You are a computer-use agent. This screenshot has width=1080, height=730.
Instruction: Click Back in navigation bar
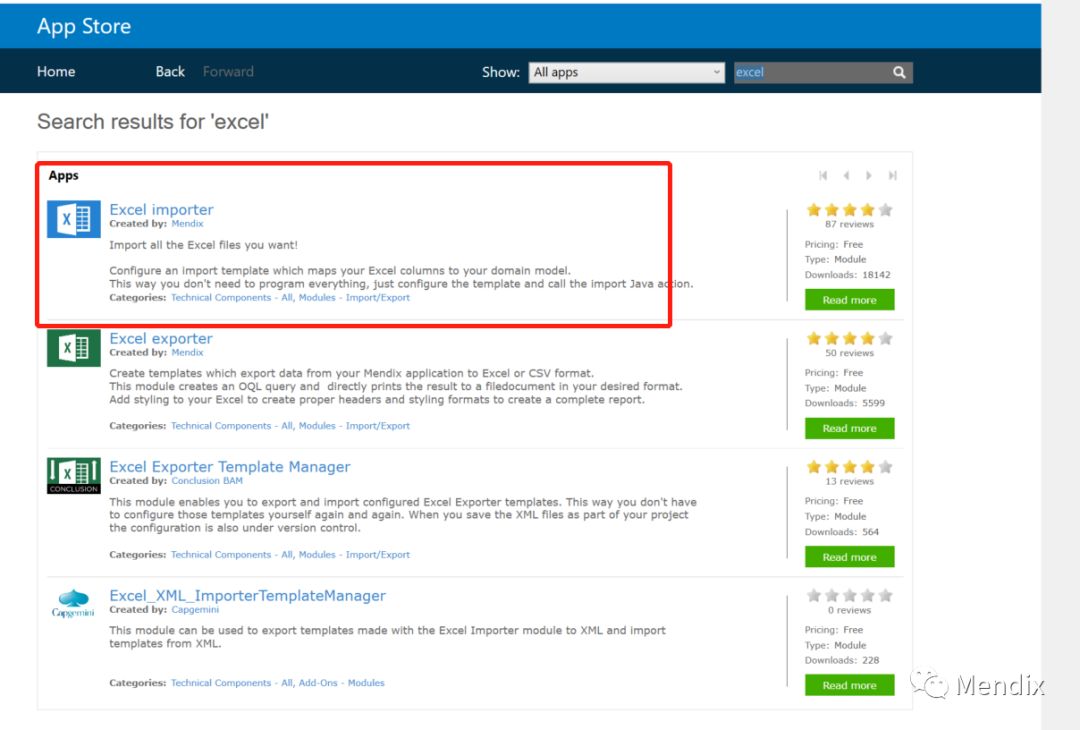170,72
